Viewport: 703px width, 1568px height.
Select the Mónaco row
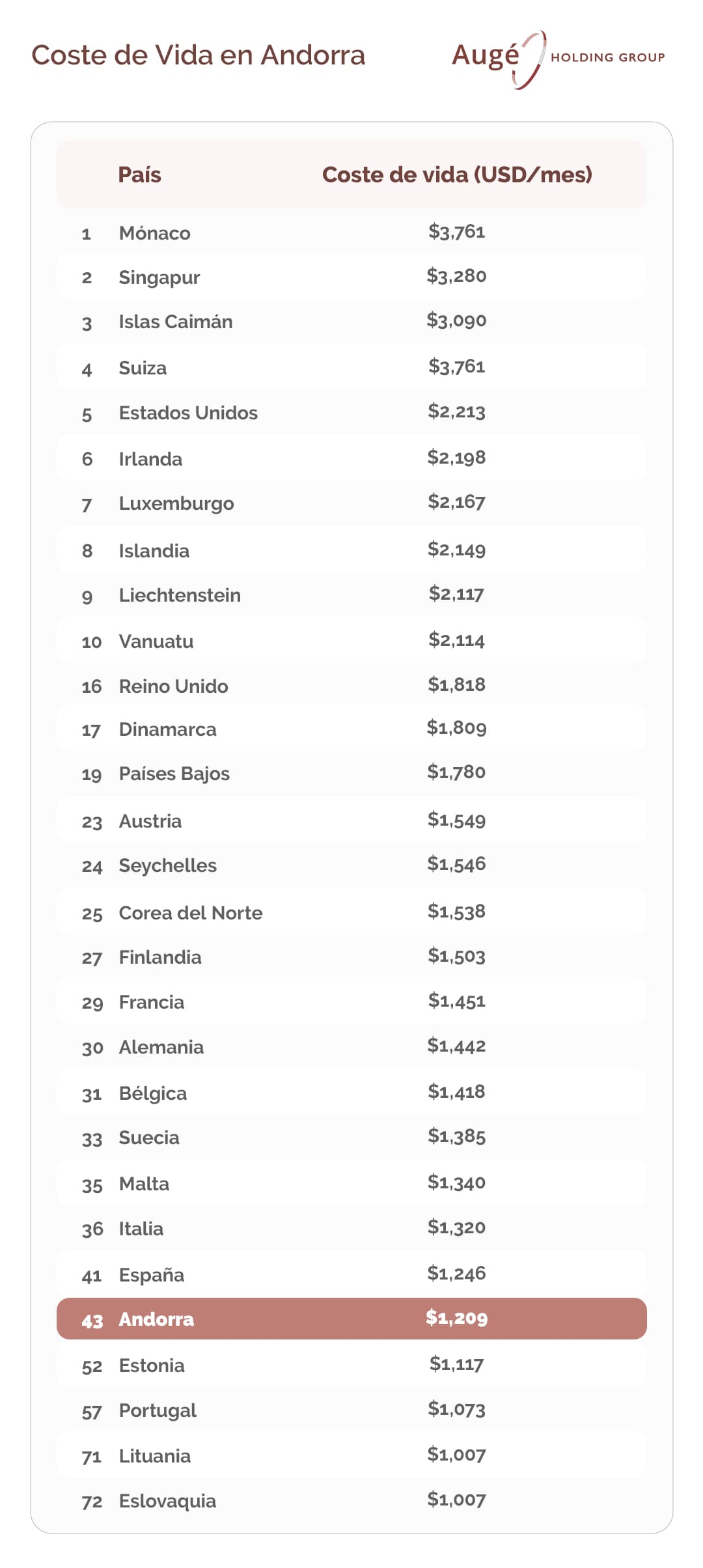351,232
